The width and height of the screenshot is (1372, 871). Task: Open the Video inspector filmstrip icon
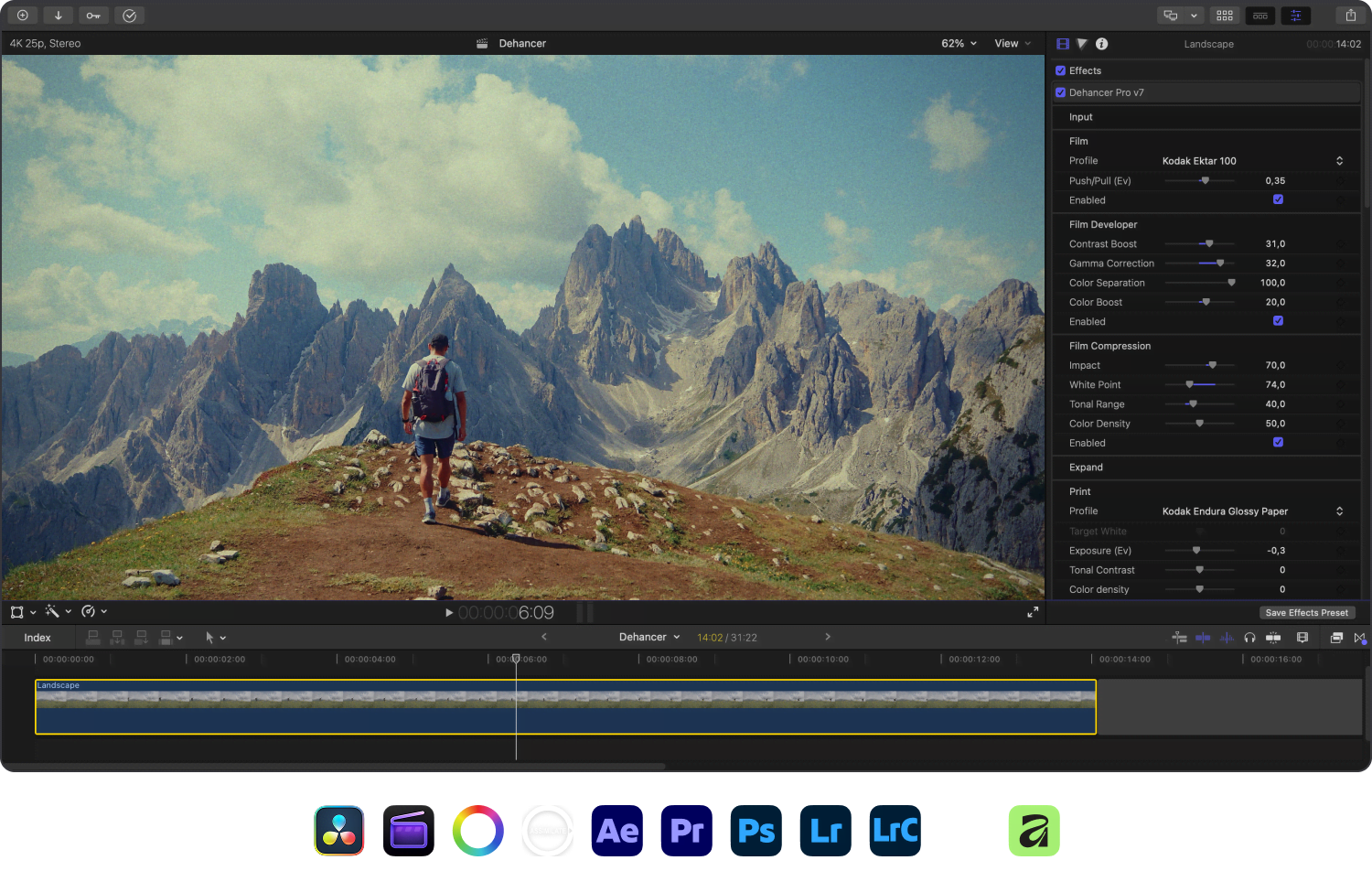1063,44
